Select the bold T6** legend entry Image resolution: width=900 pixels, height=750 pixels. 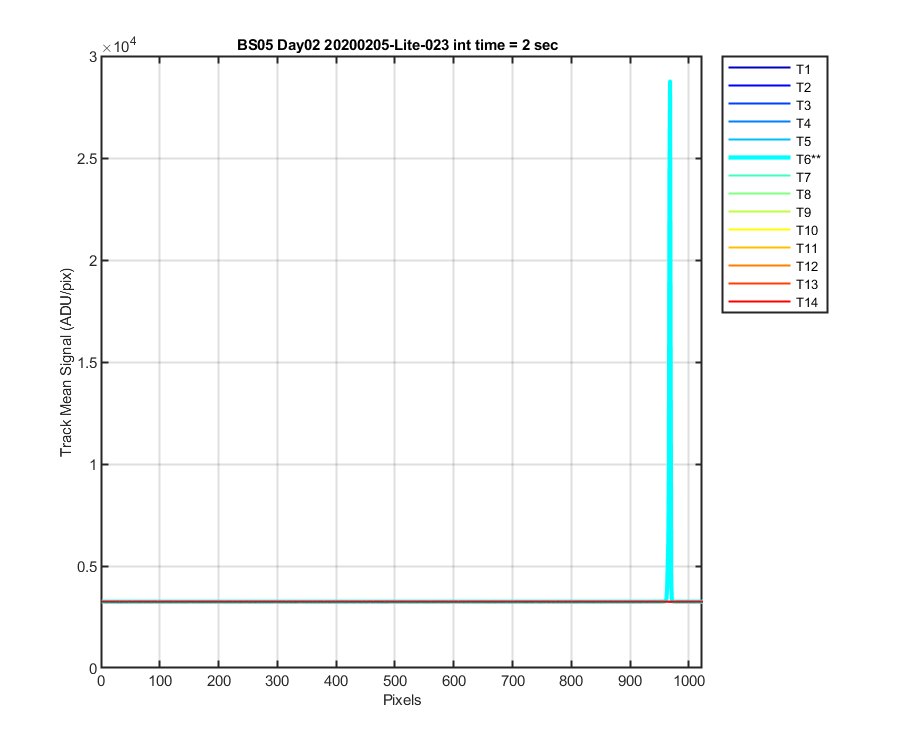coord(774,159)
